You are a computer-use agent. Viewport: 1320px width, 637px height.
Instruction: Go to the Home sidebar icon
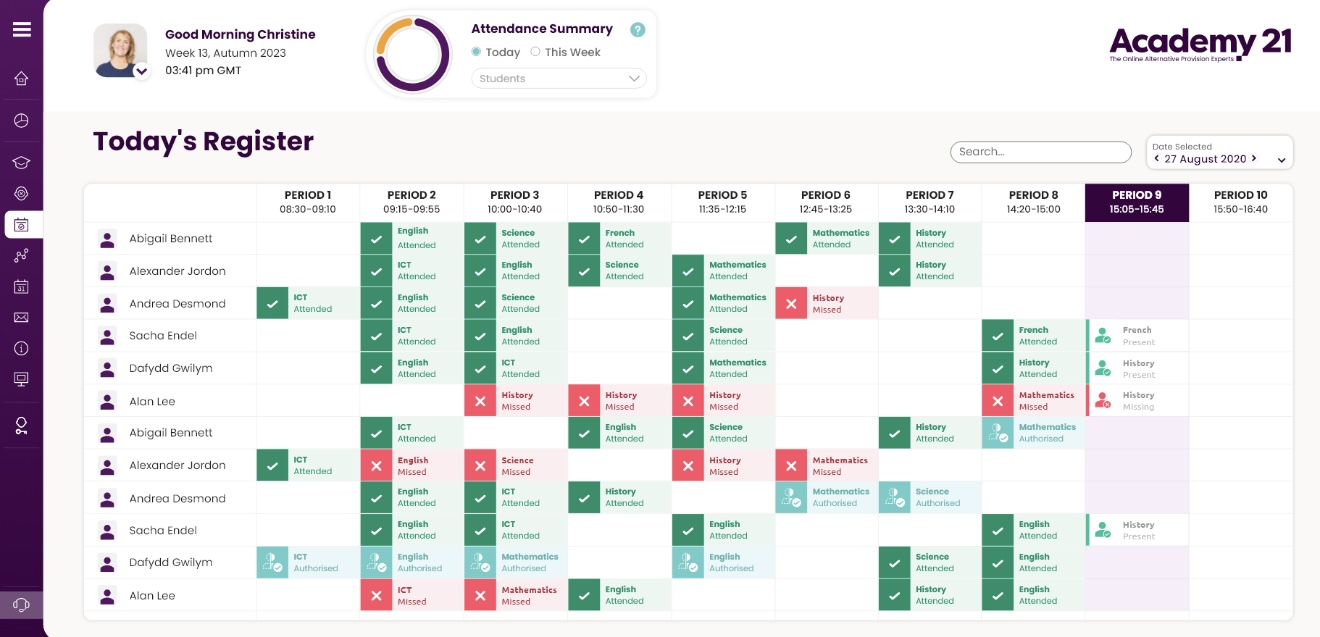tap(21, 78)
